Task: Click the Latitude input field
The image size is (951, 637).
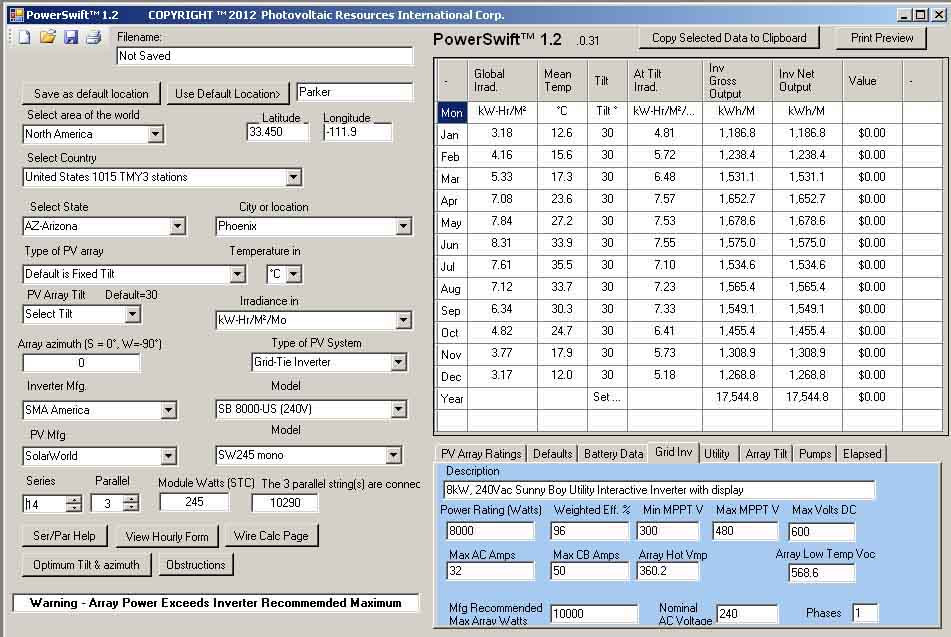Action: [277, 132]
